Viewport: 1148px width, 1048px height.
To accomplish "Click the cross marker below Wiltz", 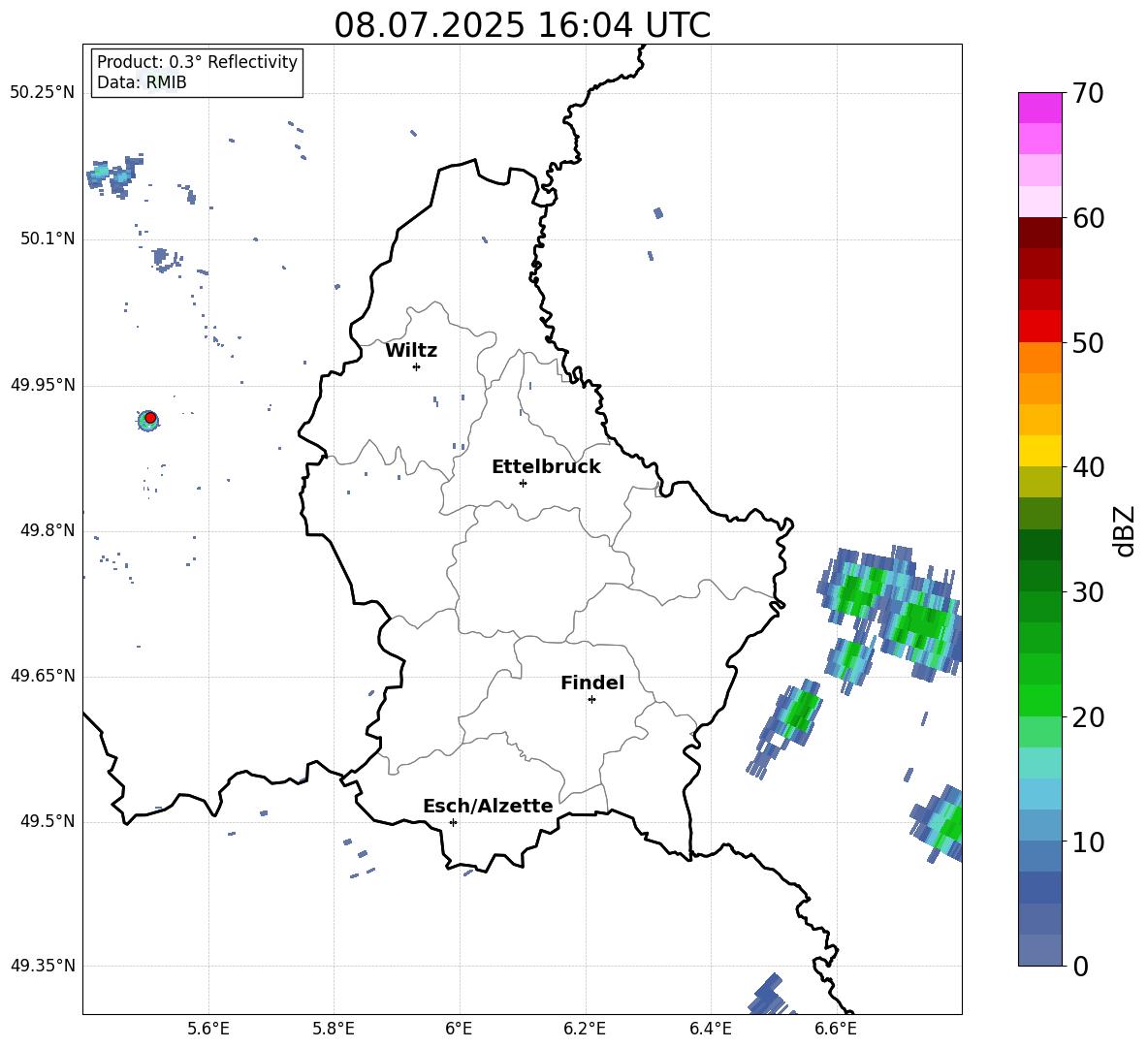I will [x=416, y=366].
